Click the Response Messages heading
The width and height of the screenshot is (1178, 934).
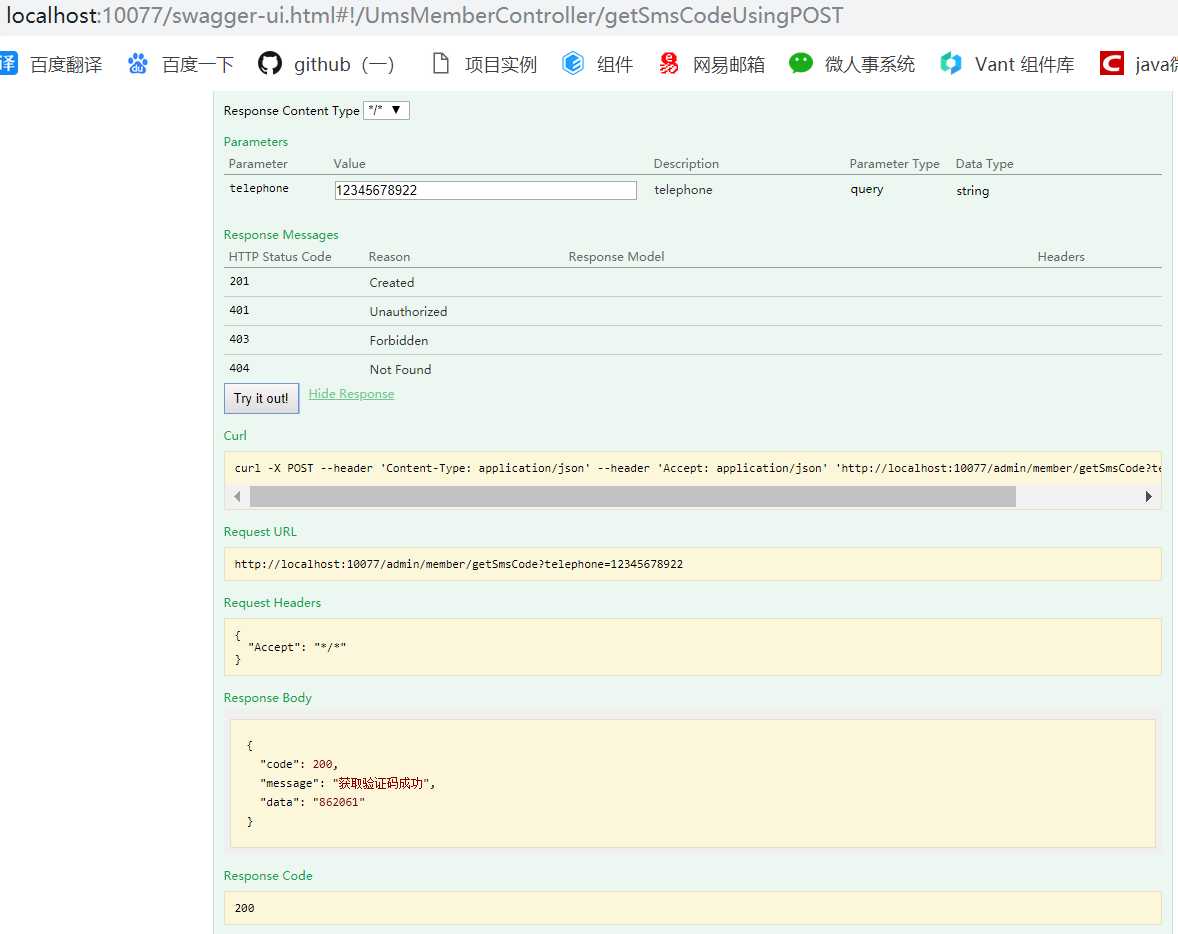click(281, 235)
